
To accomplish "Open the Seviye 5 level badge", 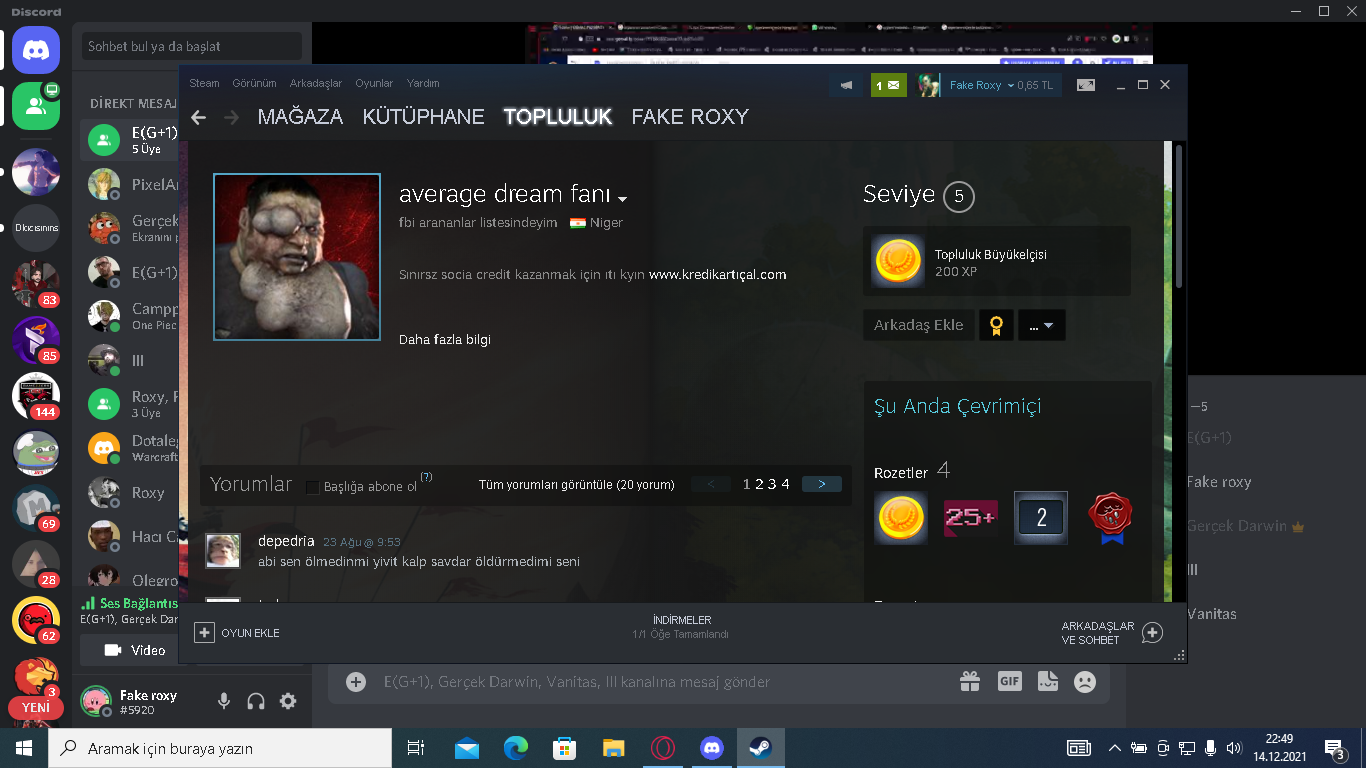I will pyautogui.click(x=958, y=196).
